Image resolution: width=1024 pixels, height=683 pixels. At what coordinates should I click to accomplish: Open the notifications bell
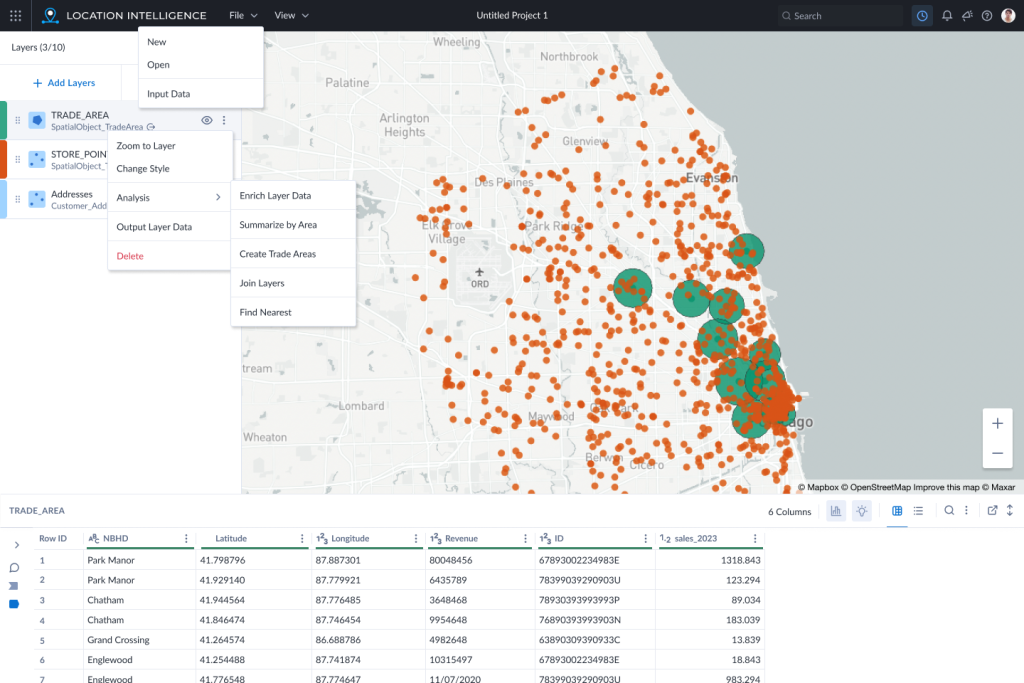(x=947, y=16)
